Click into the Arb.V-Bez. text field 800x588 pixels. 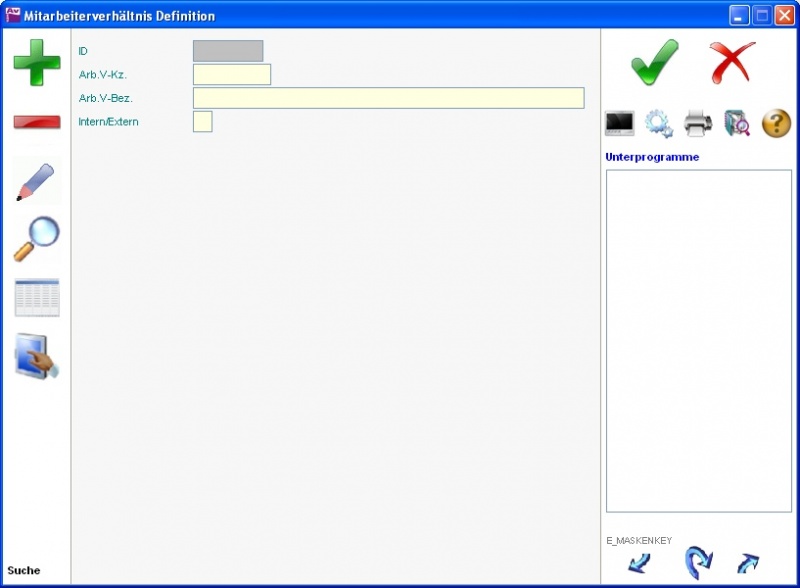388,98
